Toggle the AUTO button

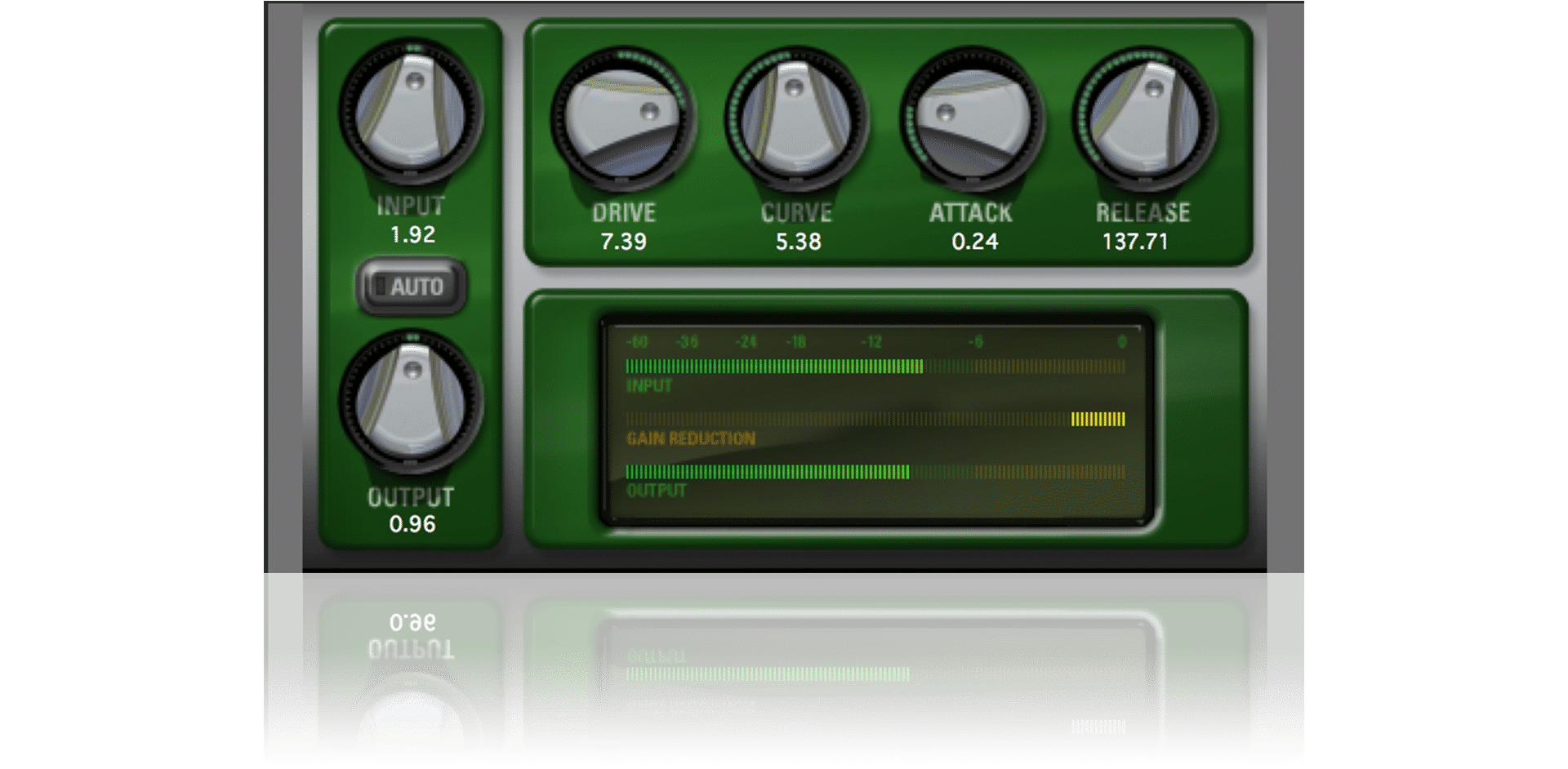click(x=411, y=287)
